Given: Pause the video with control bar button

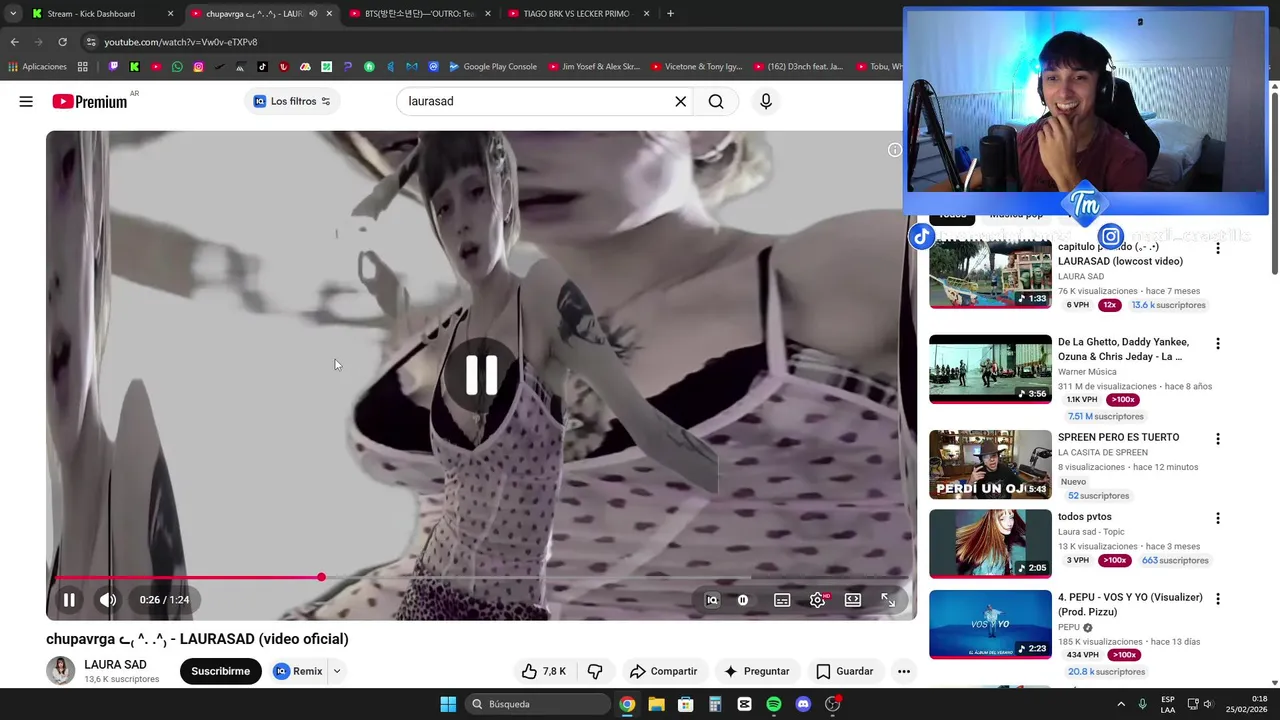Looking at the screenshot, I should pyautogui.click(x=69, y=600).
